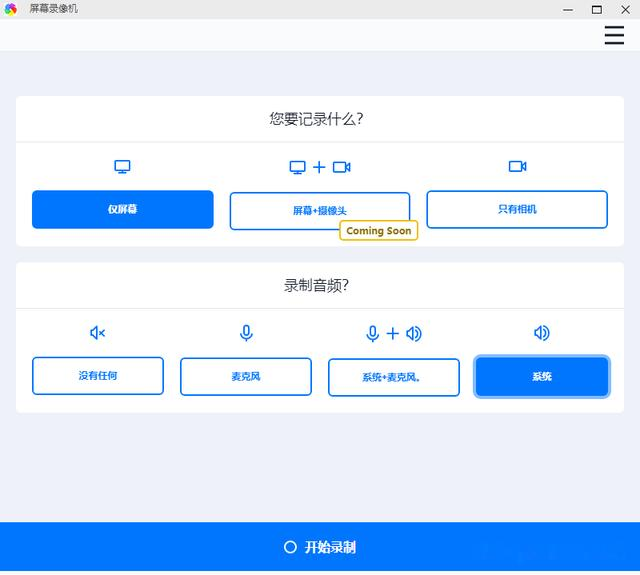This screenshot has height=575, width=640.
Task: Click the speaker icon above 系统
Action: tap(542, 333)
